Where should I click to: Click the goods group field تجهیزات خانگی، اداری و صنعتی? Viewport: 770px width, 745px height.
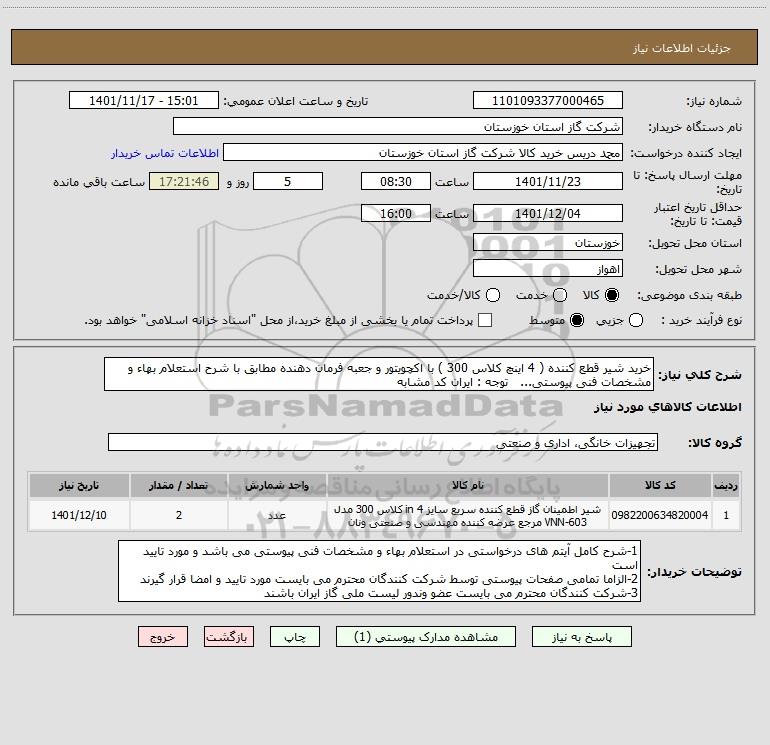[383, 442]
